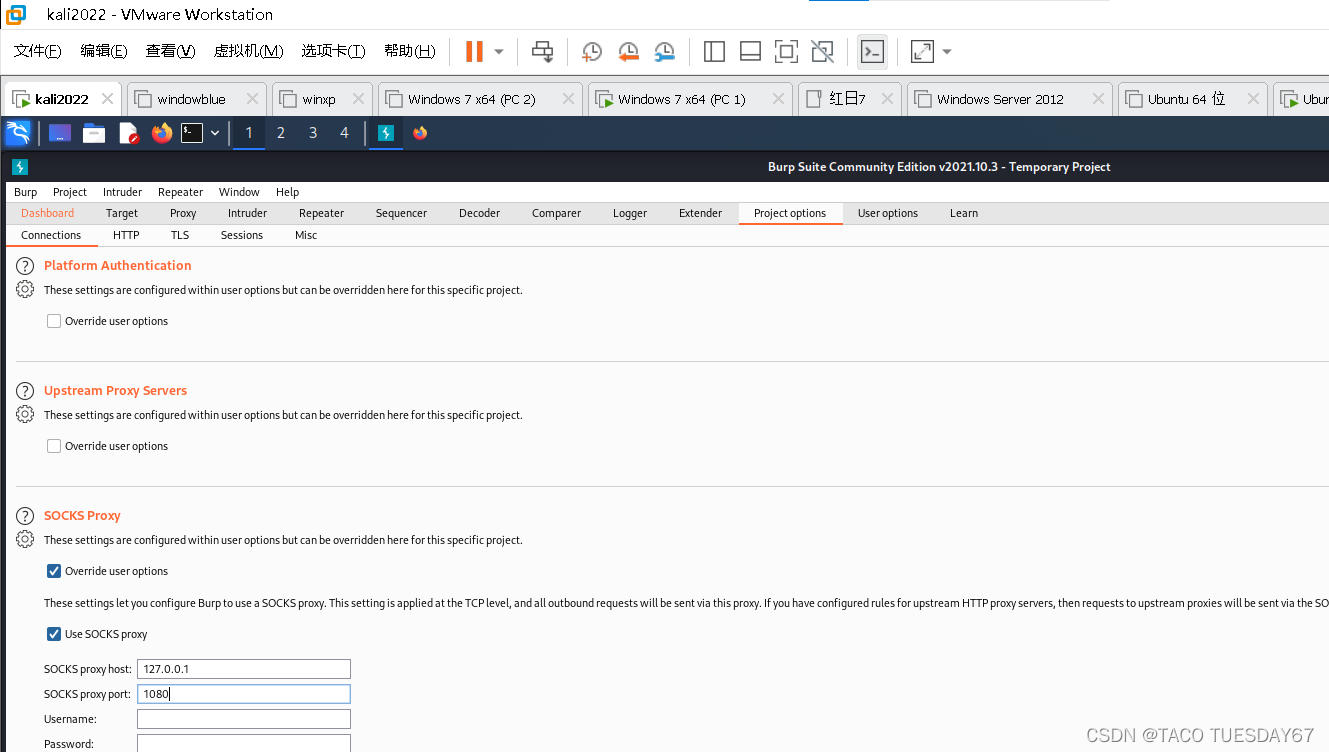Click the unity mode disabled icon

click(x=822, y=52)
